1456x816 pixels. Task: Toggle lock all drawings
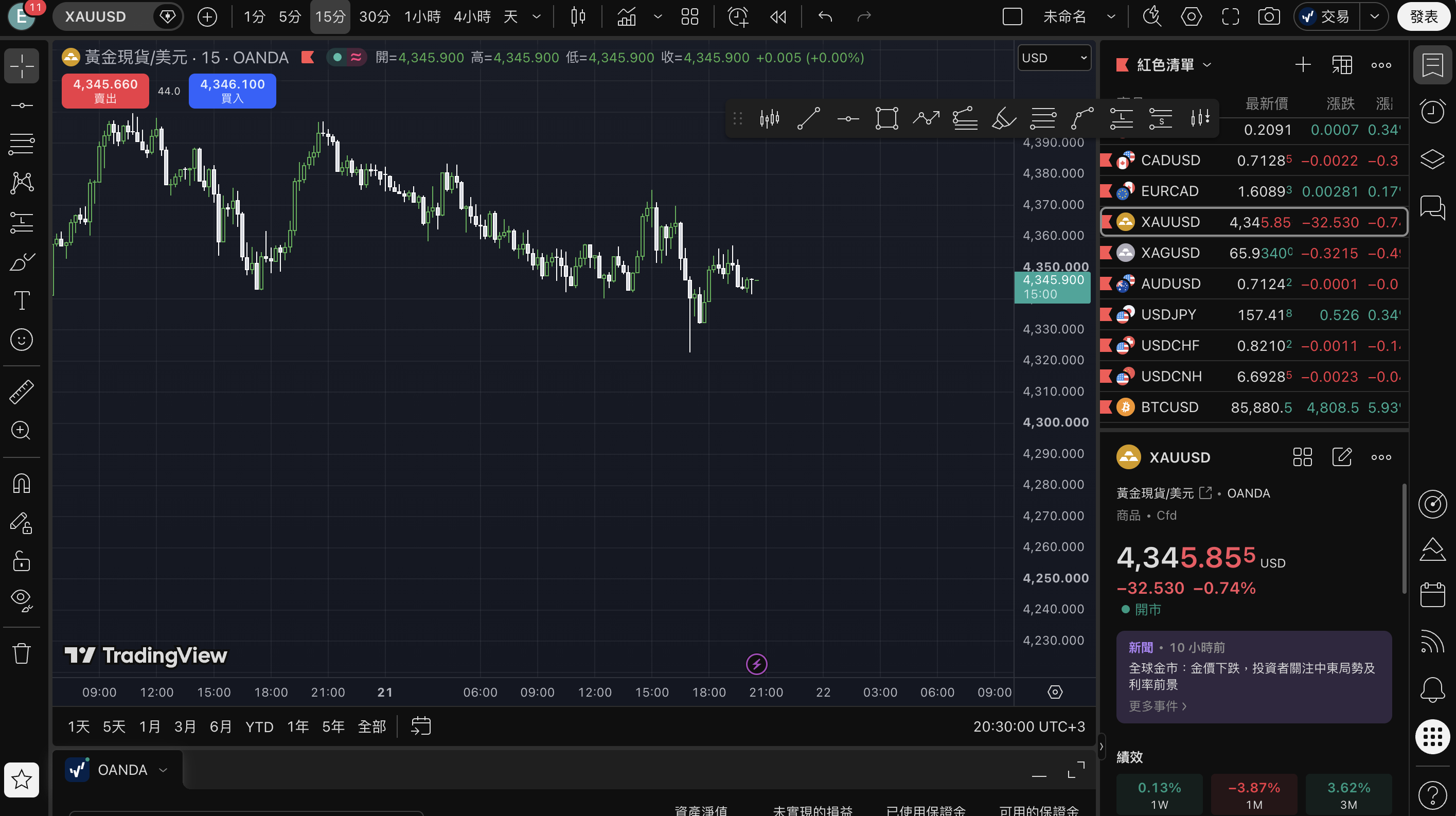pos(22,561)
